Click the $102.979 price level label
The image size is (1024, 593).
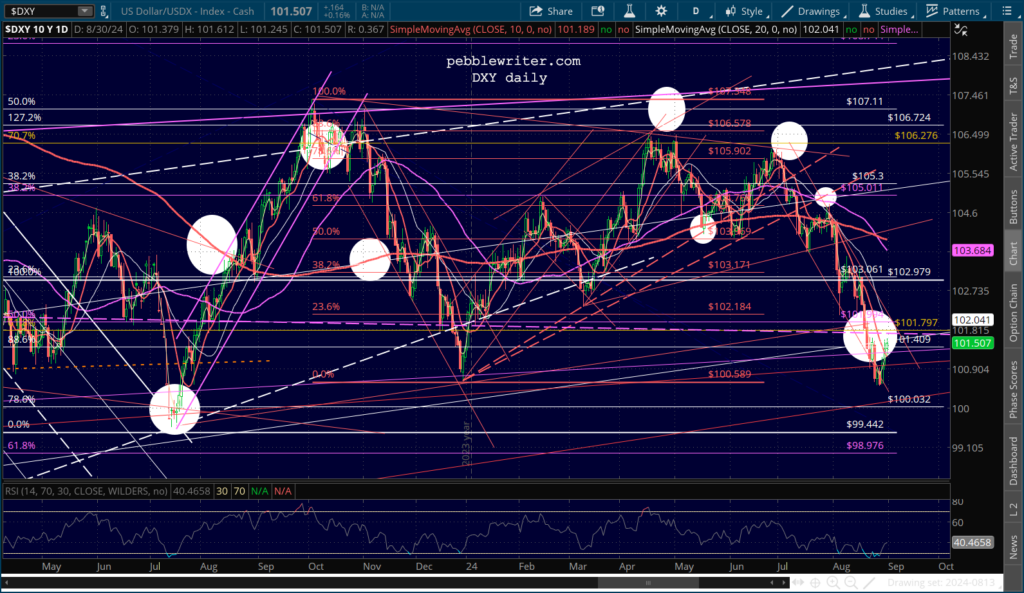tap(909, 272)
